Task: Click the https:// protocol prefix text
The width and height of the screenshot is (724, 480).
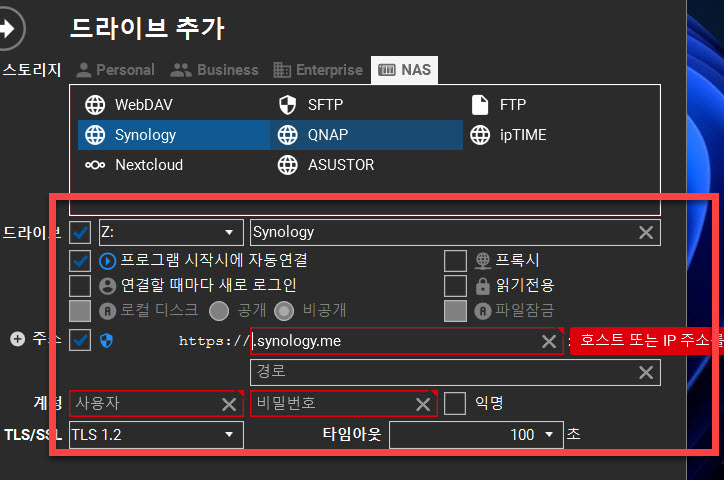Action: [x=214, y=342]
